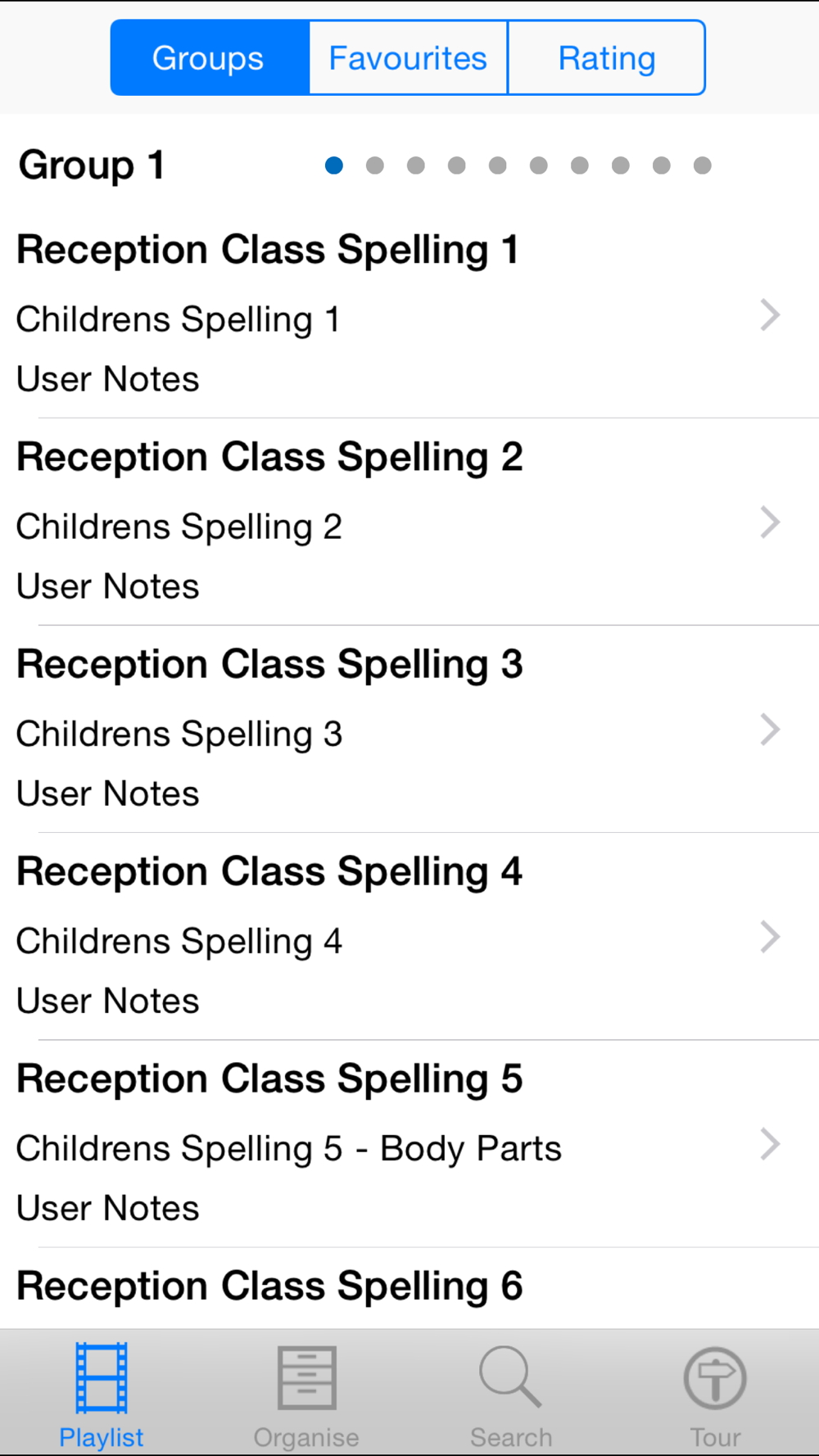Switch to the Favourites segment

pos(409,58)
